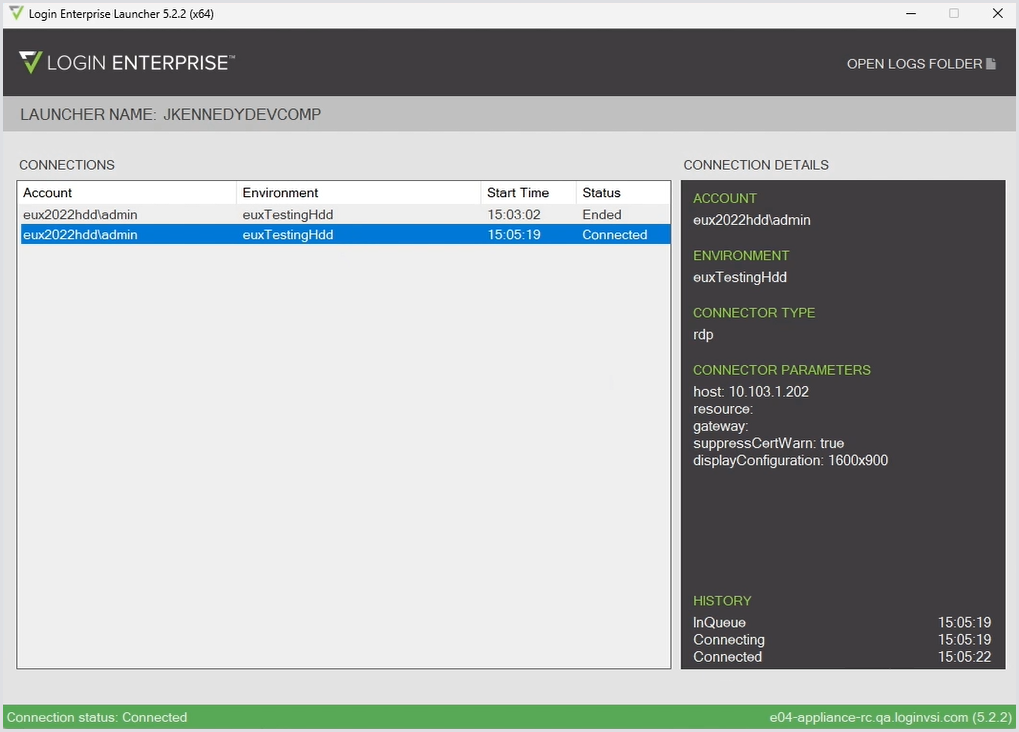The width and height of the screenshot is (1019, 732).
Task: Click euxTestingHdd in the highlighted row
Action: 288,235
